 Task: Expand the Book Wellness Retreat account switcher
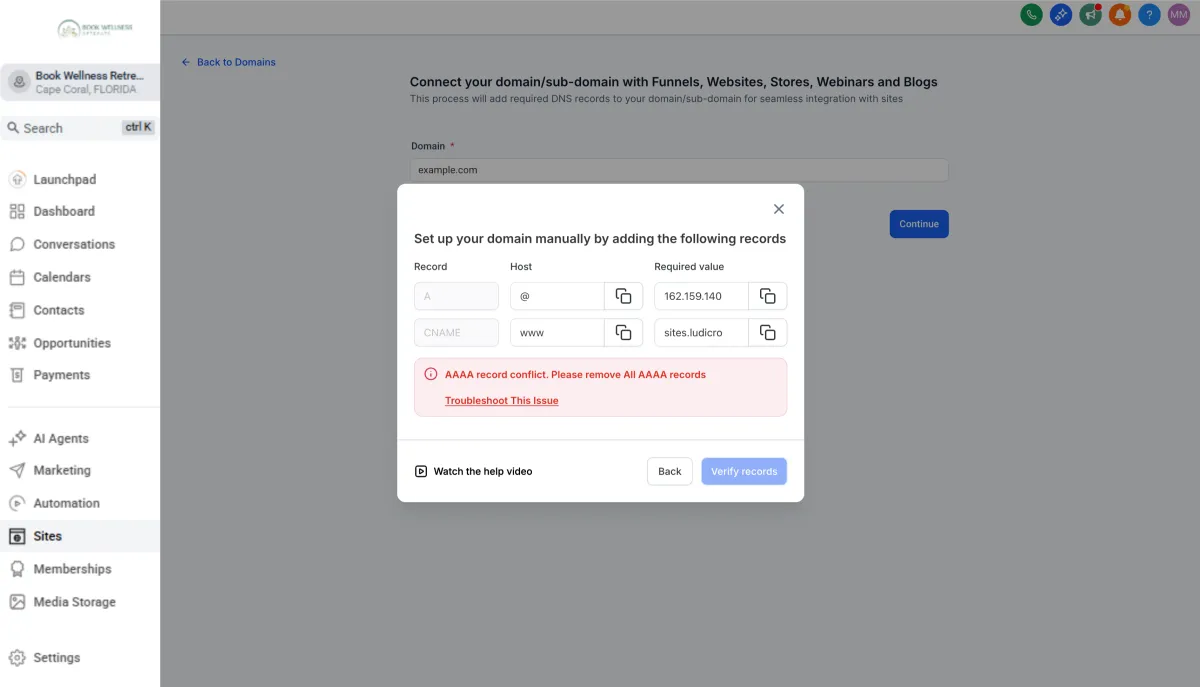click(x=80, y=82)
